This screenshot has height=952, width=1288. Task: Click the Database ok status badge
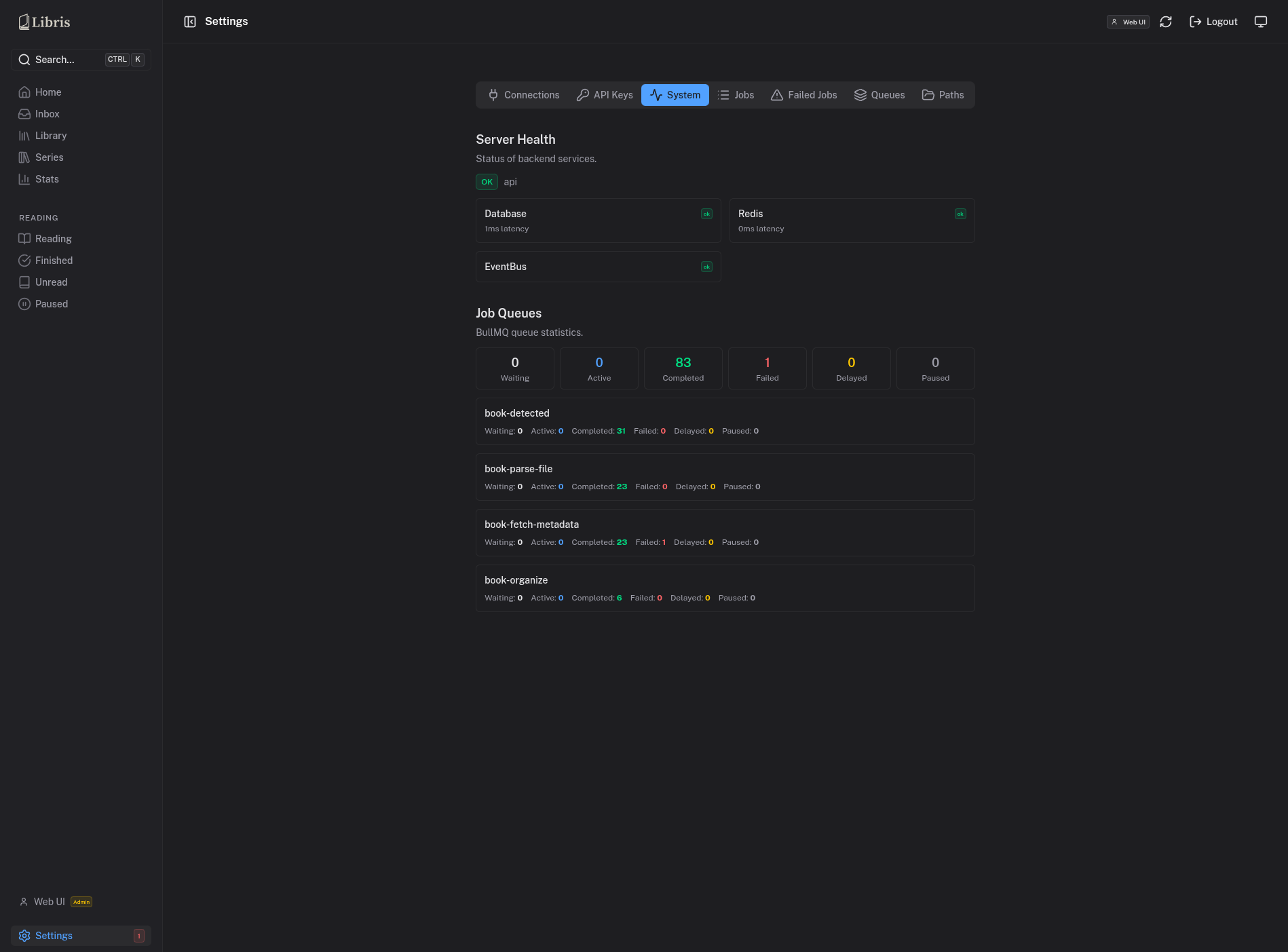pos(706,214)
